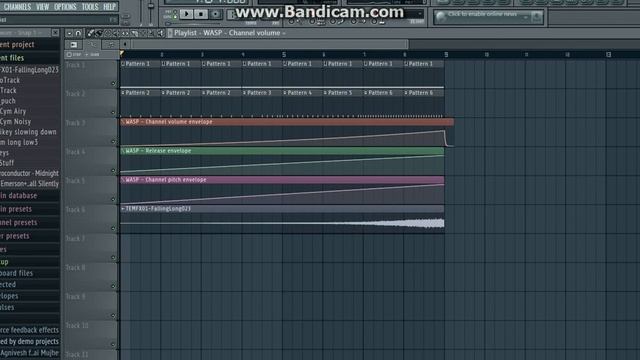Open the VIEW menu
Image resolution: width=640 pixels, height=360 pixels.
pyautogui.click(x=42, y=7)
